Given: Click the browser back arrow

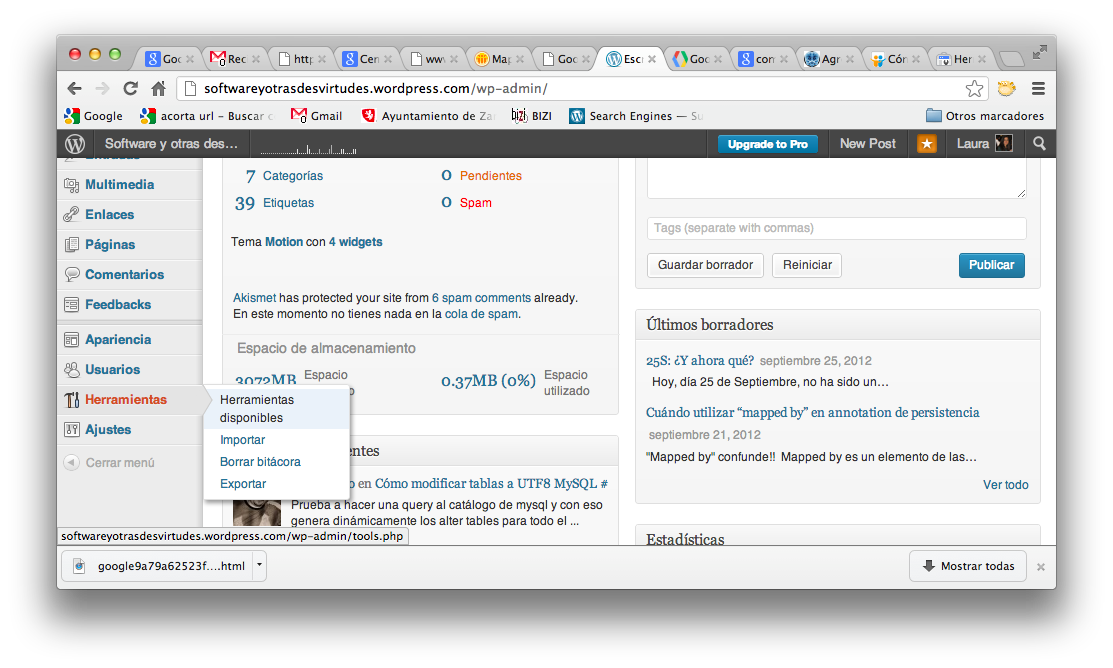Looking at the screenshot, I should pyautogui.click(x=75, y=88).
